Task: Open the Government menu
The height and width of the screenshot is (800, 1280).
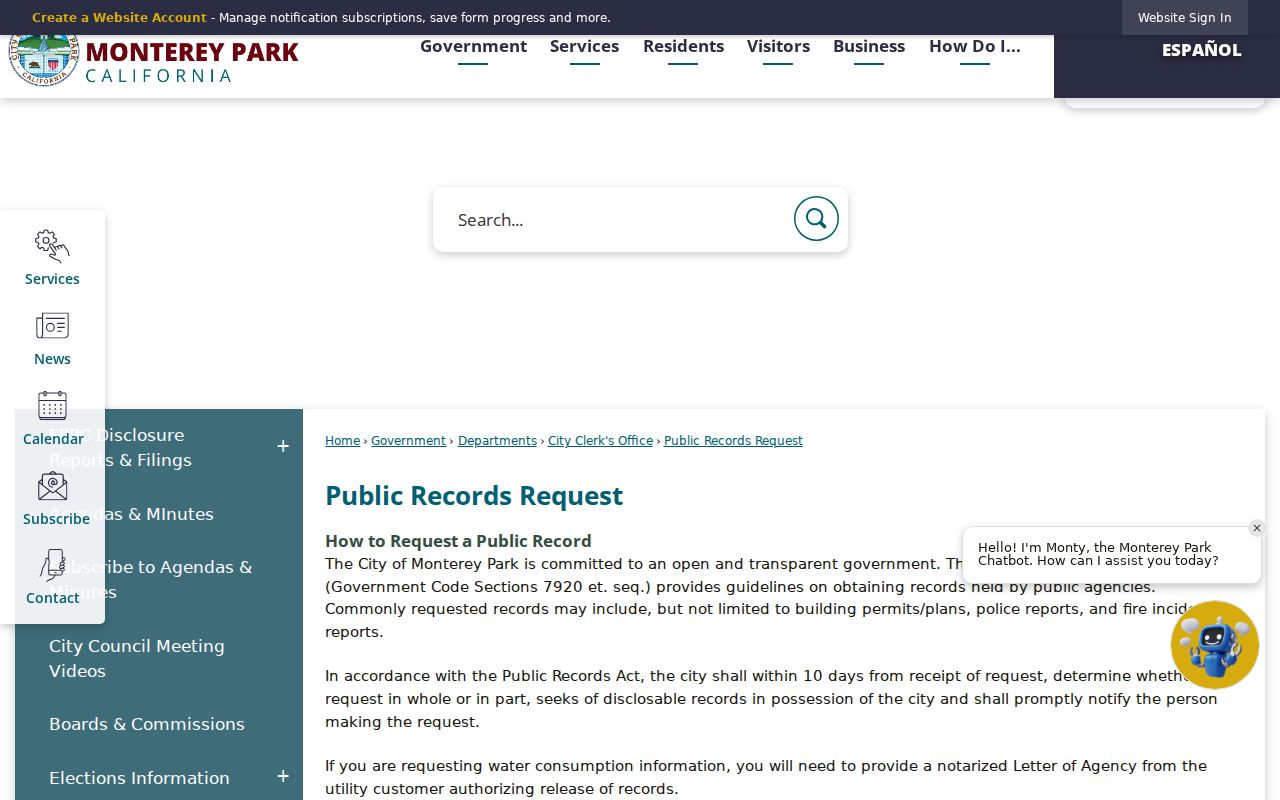Action: [473, 47]
